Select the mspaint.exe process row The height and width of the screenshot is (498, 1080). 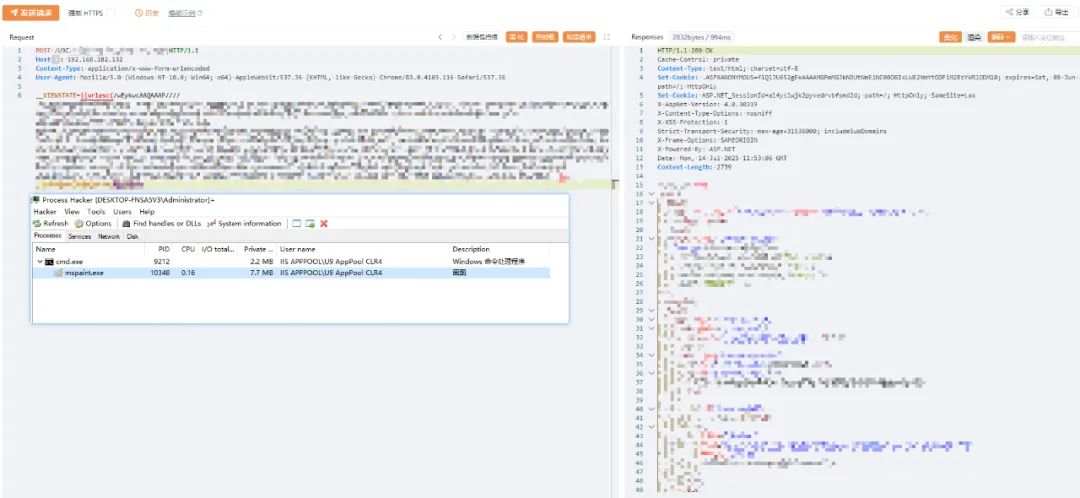(x=84, y=272)
